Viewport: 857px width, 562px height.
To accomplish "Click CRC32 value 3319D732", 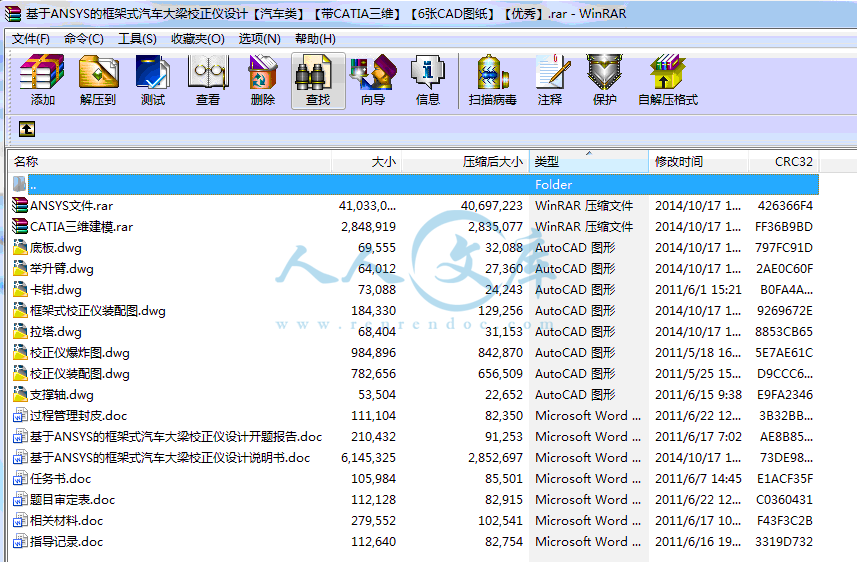I will pos(784,541).
